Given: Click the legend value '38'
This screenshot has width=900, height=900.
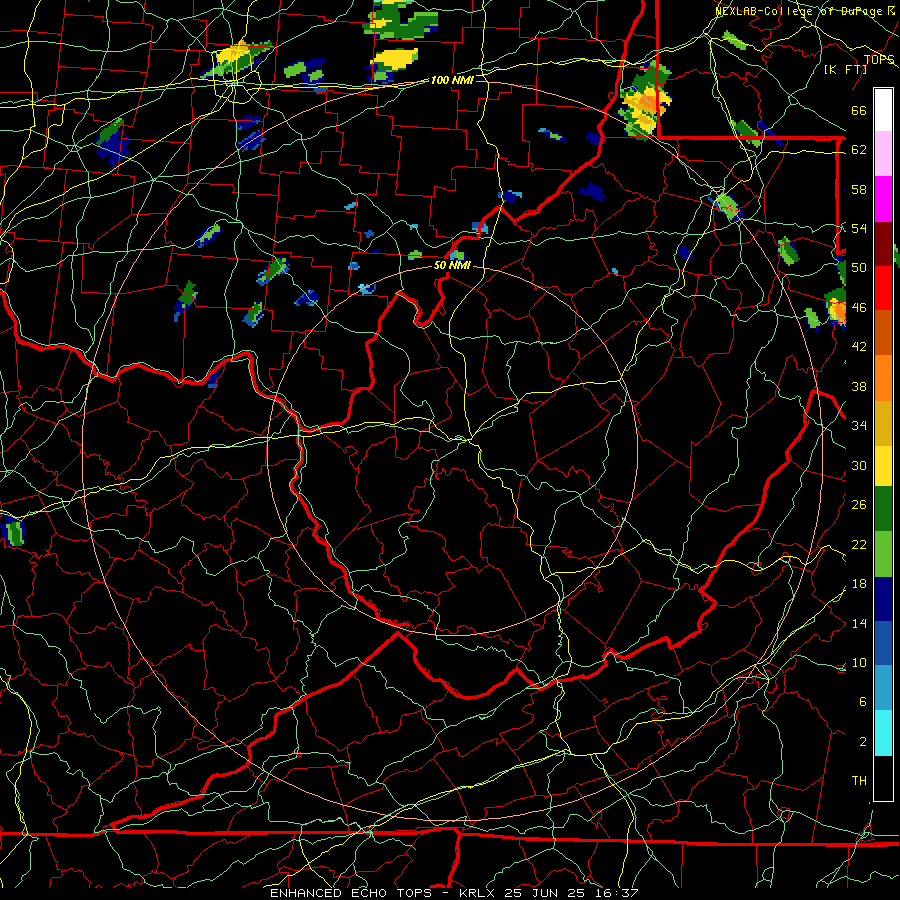Looking at the screenshot, I should [859, 386].
